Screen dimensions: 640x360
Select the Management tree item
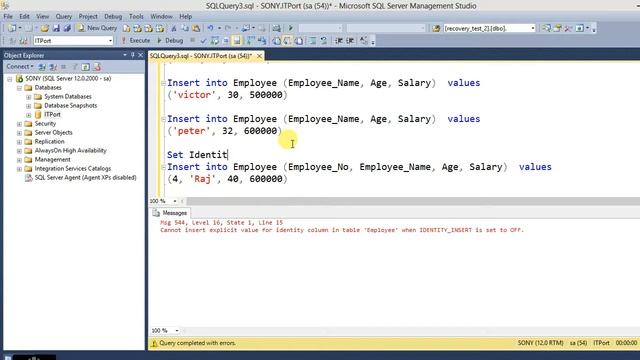tap(52, 160)
